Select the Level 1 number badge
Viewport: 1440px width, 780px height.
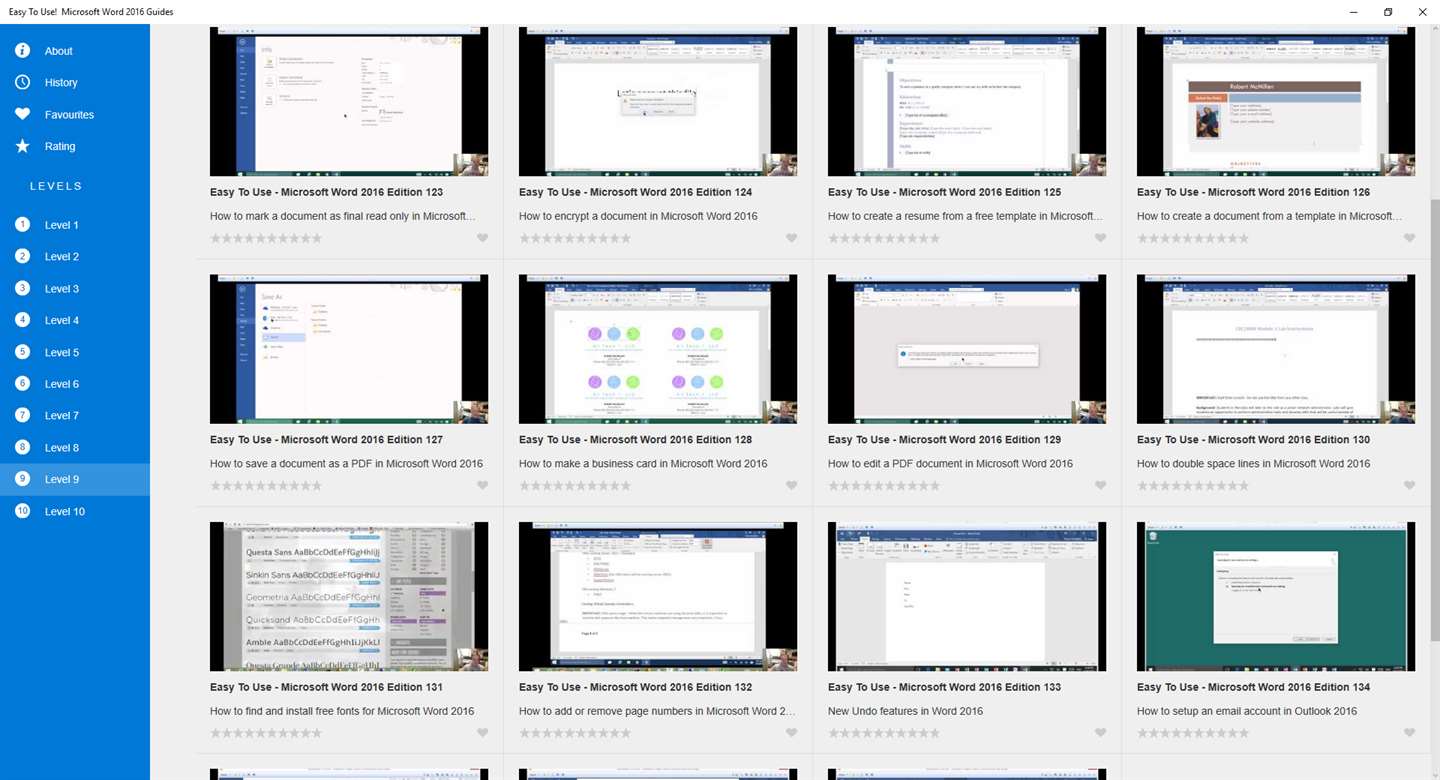pyautogui.click(x=22, y=225)
